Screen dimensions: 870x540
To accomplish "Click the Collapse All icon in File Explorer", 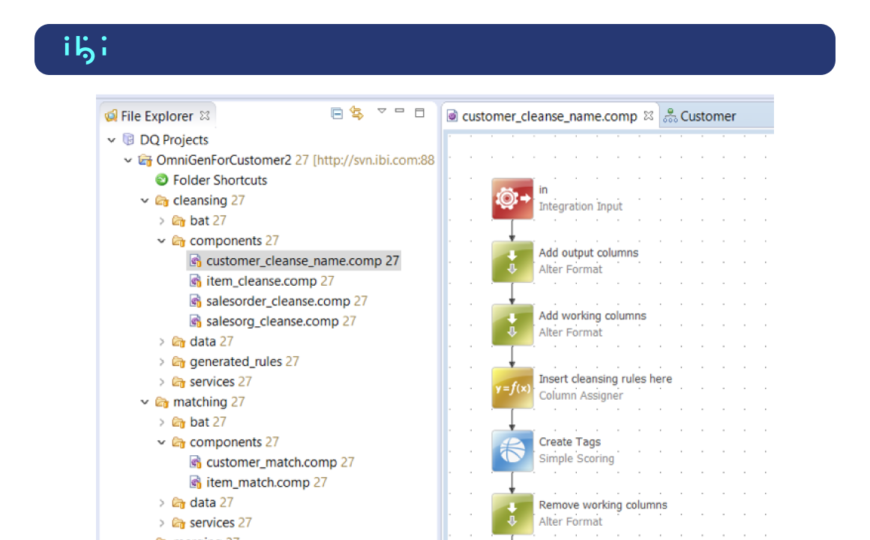I will coord(337,113).
